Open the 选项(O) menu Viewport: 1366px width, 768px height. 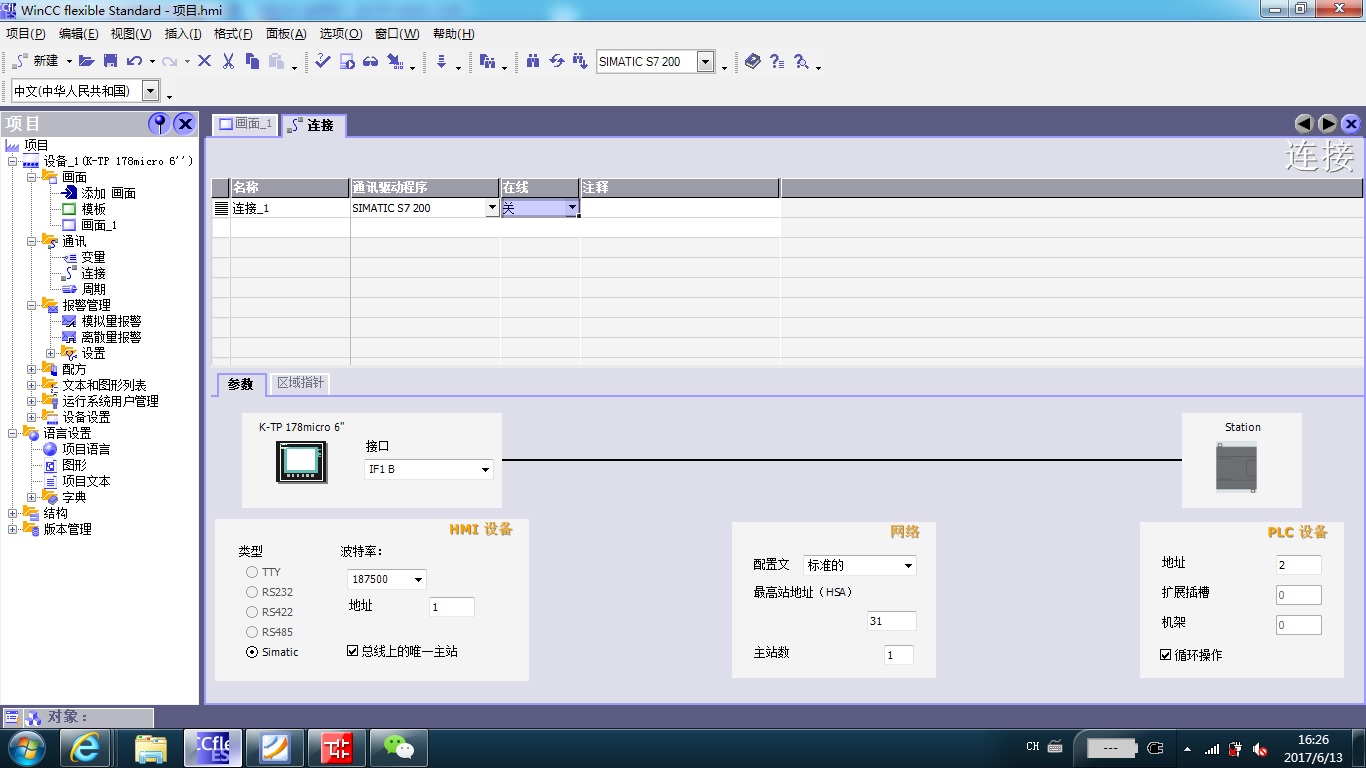point(340,34)
